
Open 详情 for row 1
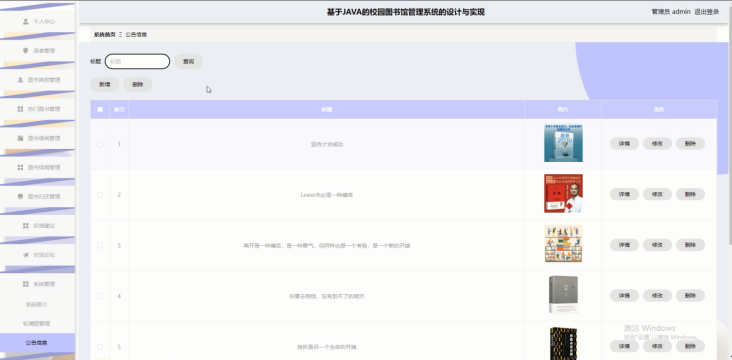[624, 144]
